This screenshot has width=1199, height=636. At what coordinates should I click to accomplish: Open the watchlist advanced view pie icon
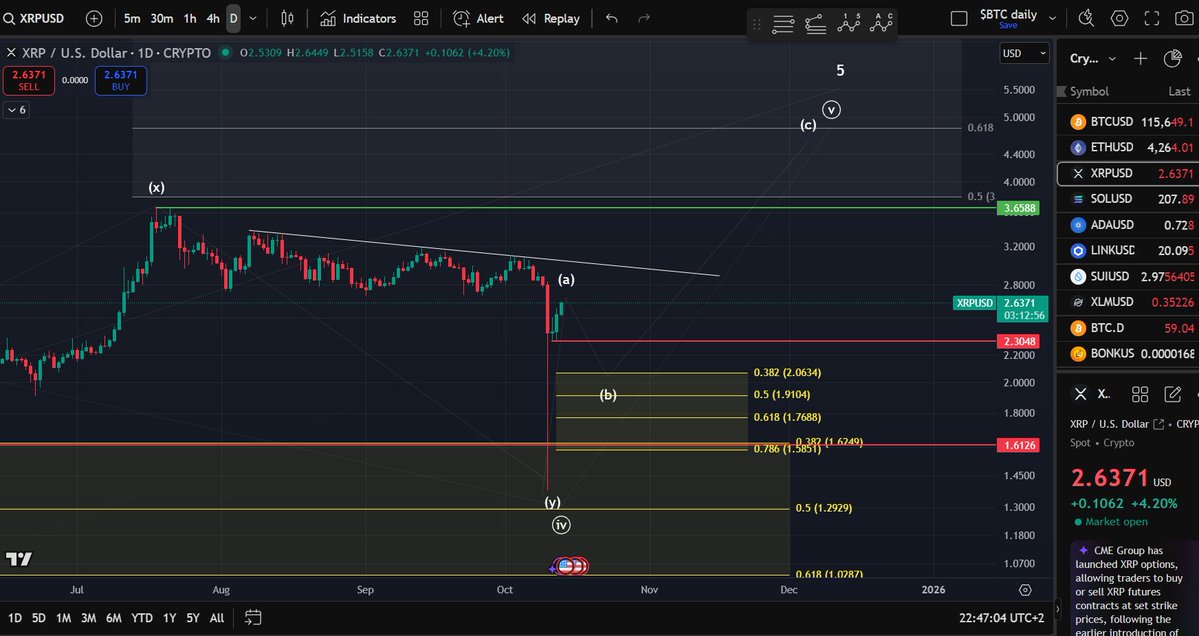[1172, 59]
